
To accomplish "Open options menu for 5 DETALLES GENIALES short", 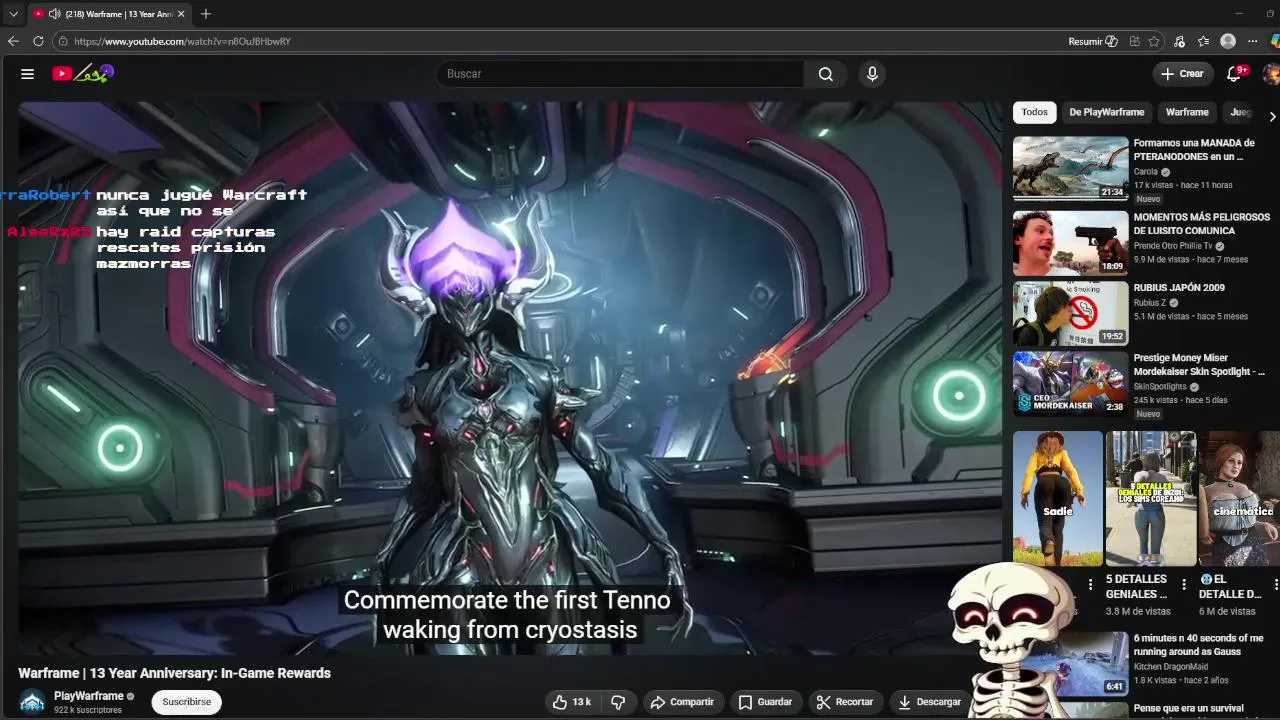I will [1184, 584].
